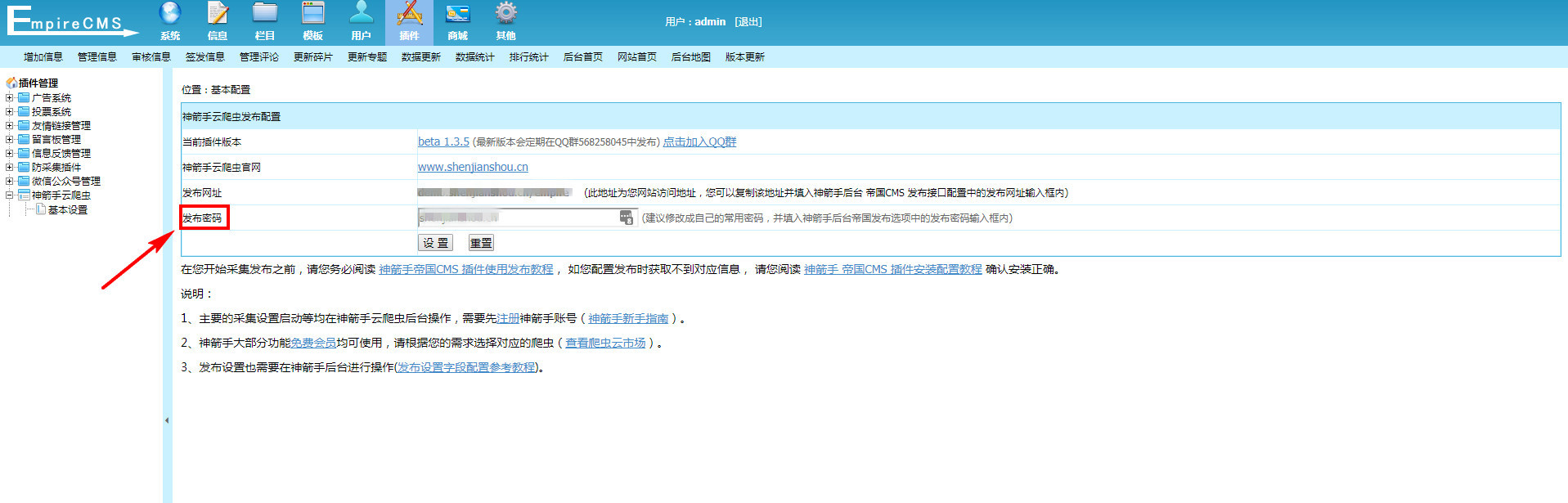Image resolution: width=1568 pixels, height=503 pixels.
Task: Click the 神箭手云爬虫 window icon
Action: [x=24, y=195]
